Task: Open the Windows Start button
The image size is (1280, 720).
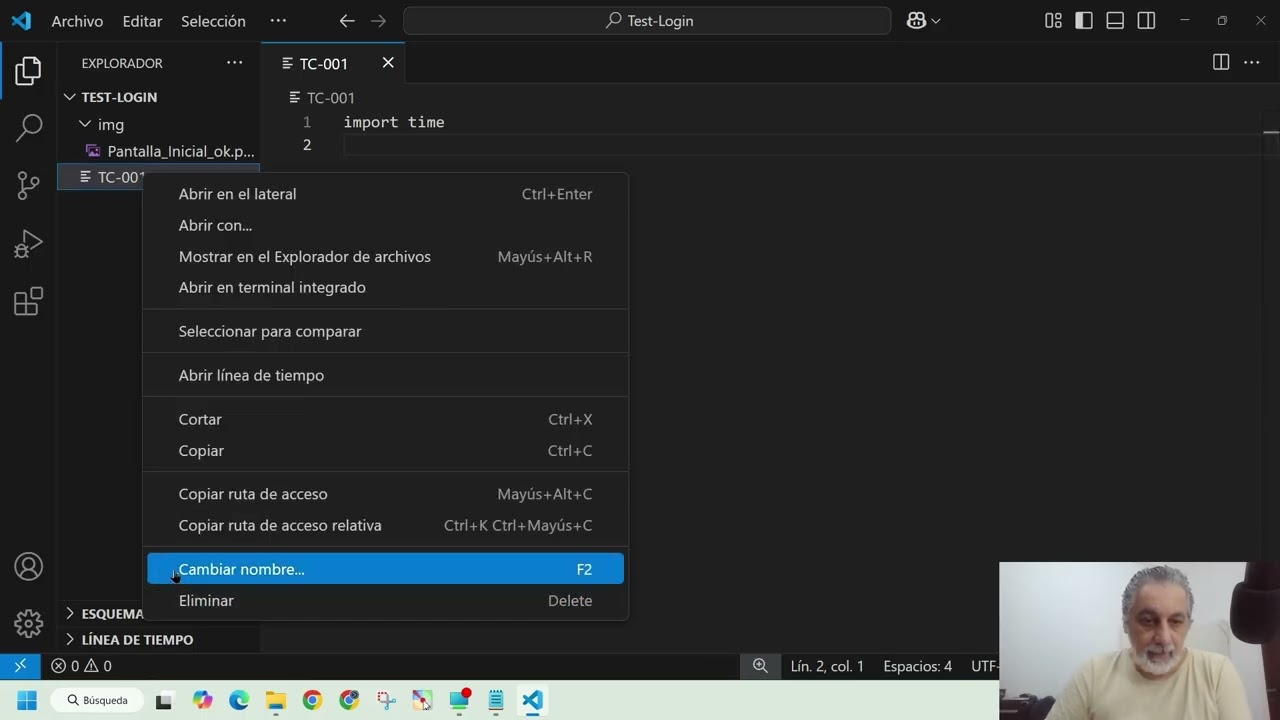Action: click(x=27, y=700)
